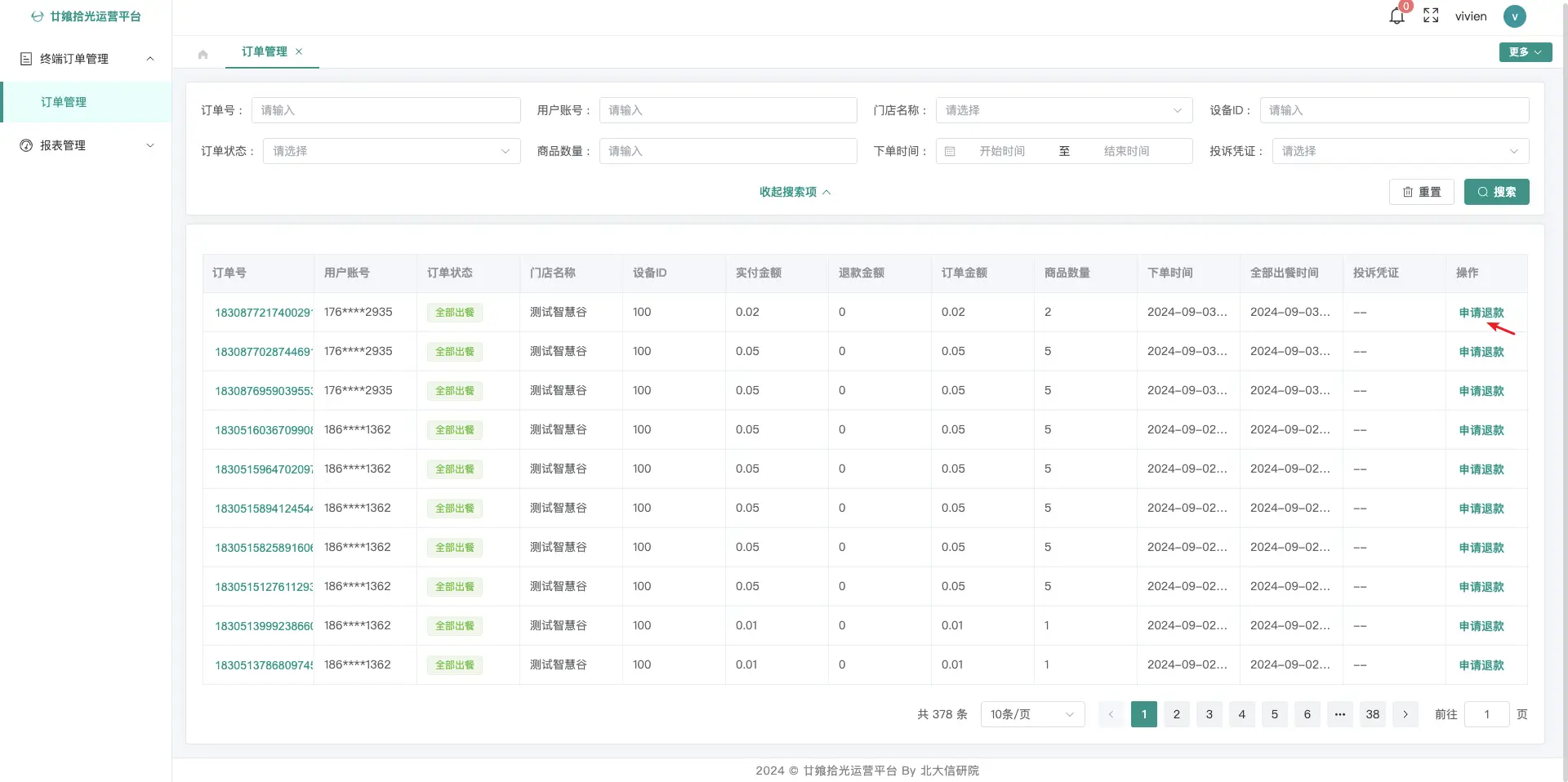Open the 订单状态 dropdown
Viewport: 1568px width, 782px height.
pos(391,151)
